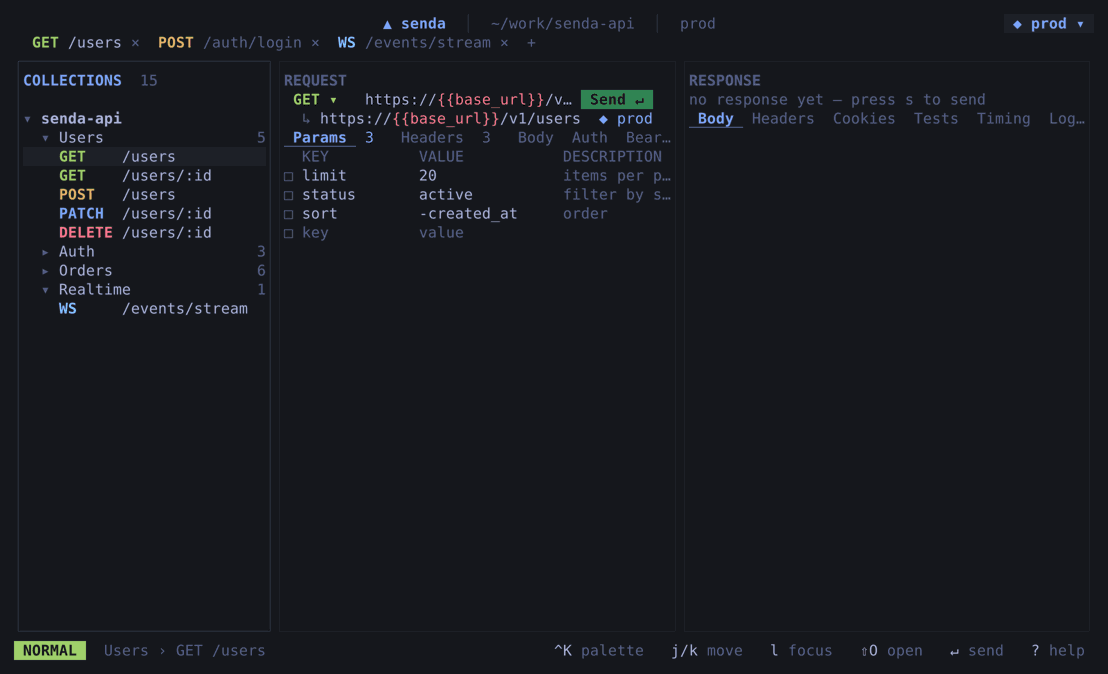Image resolution: width=1108 pixels, height=674 pixels.
Task: Expand the Orders folder
Action: pyautogui.click(x=45, y=271)
